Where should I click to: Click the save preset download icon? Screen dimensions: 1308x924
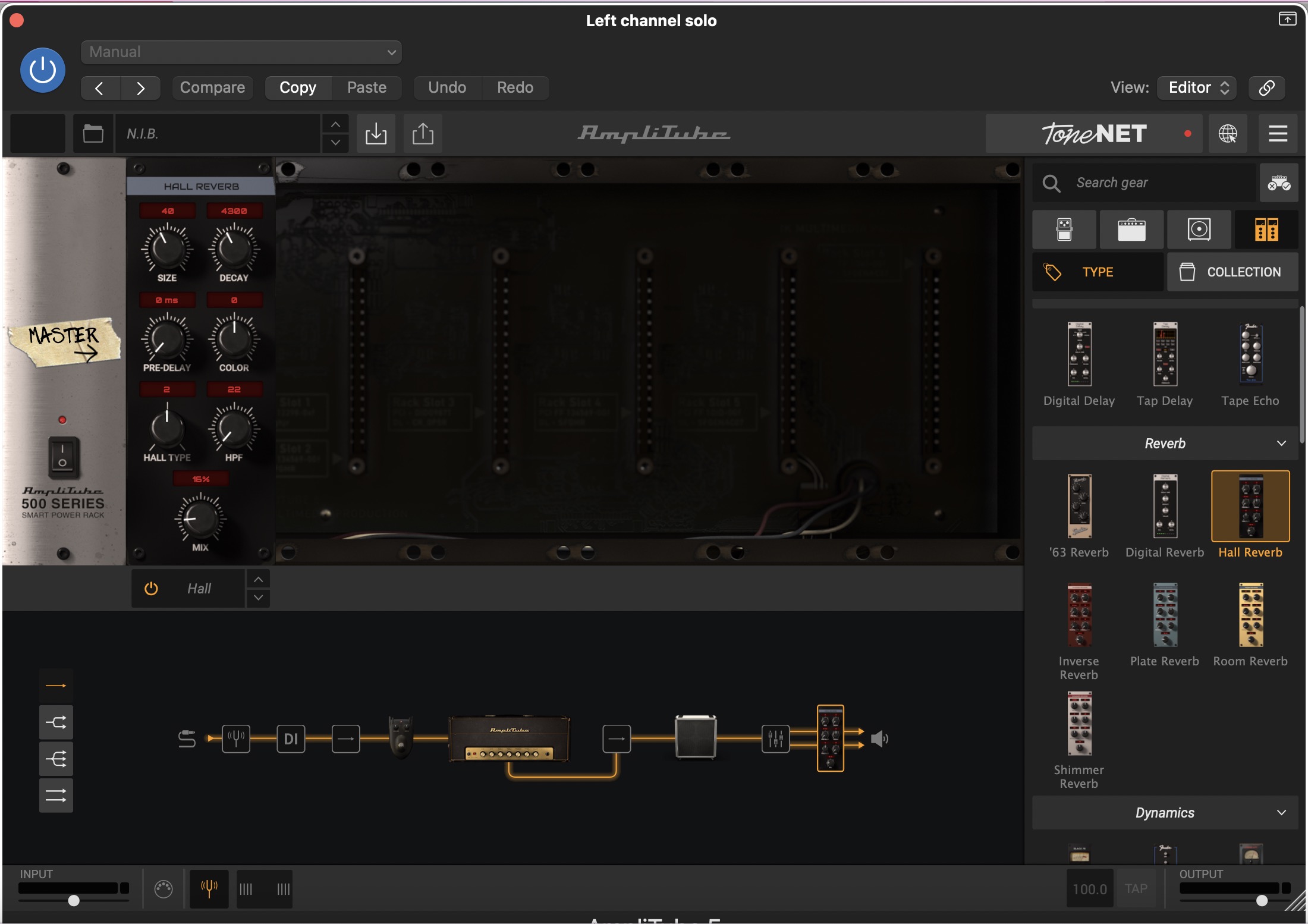click(376, 134)
